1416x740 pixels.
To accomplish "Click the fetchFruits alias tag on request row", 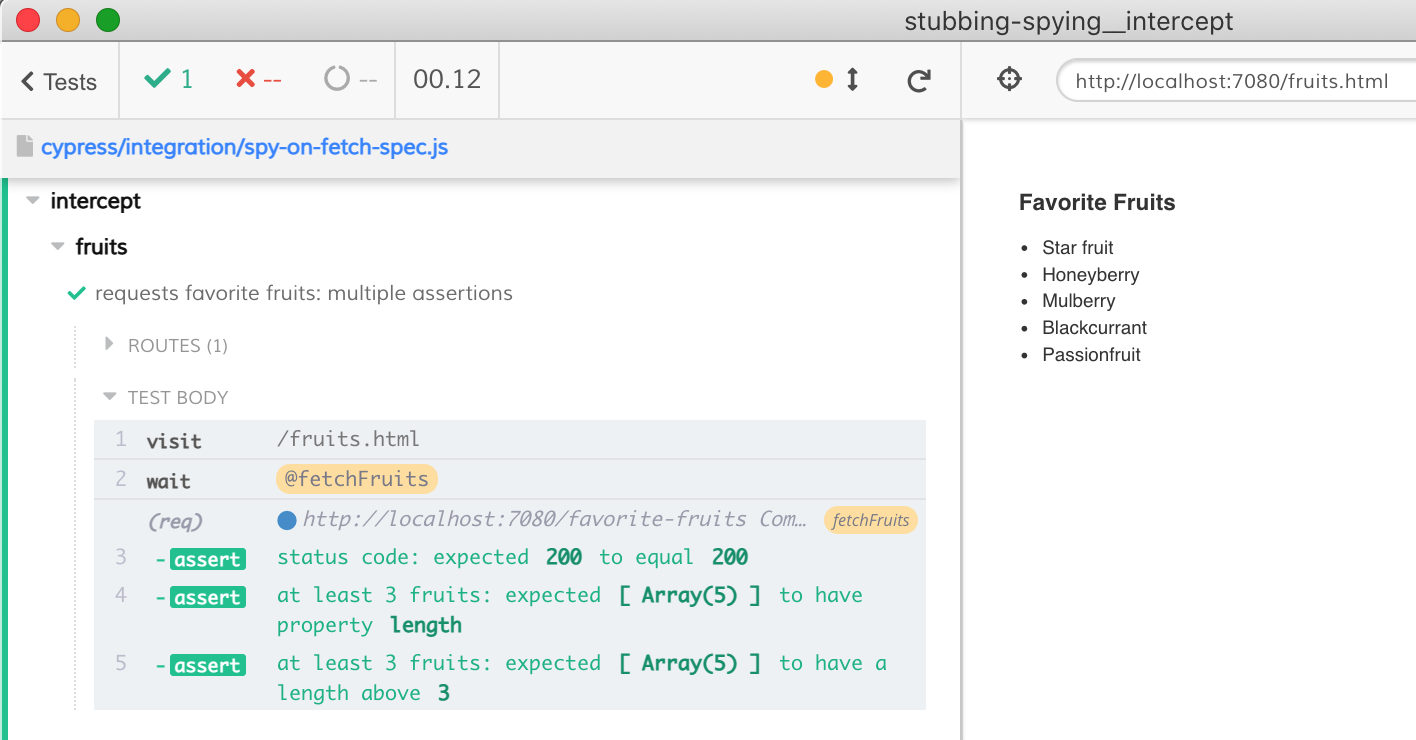I will click(870, 520).
